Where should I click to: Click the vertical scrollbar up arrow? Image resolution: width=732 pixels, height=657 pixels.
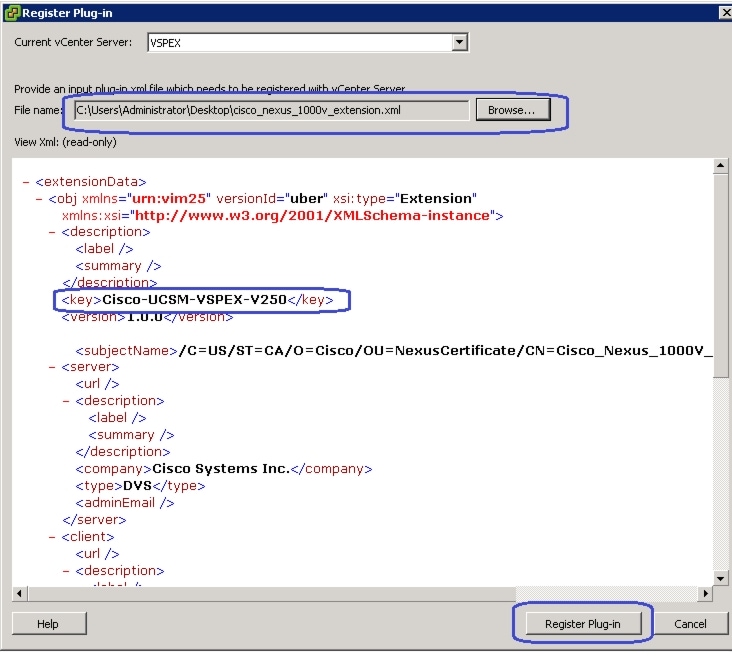point(720,166)
